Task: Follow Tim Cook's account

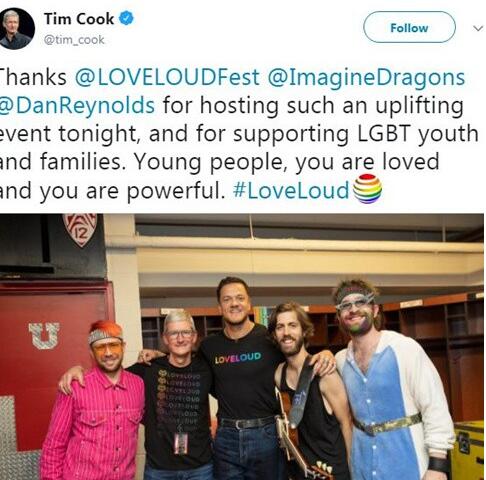Action: click(409, 28)
